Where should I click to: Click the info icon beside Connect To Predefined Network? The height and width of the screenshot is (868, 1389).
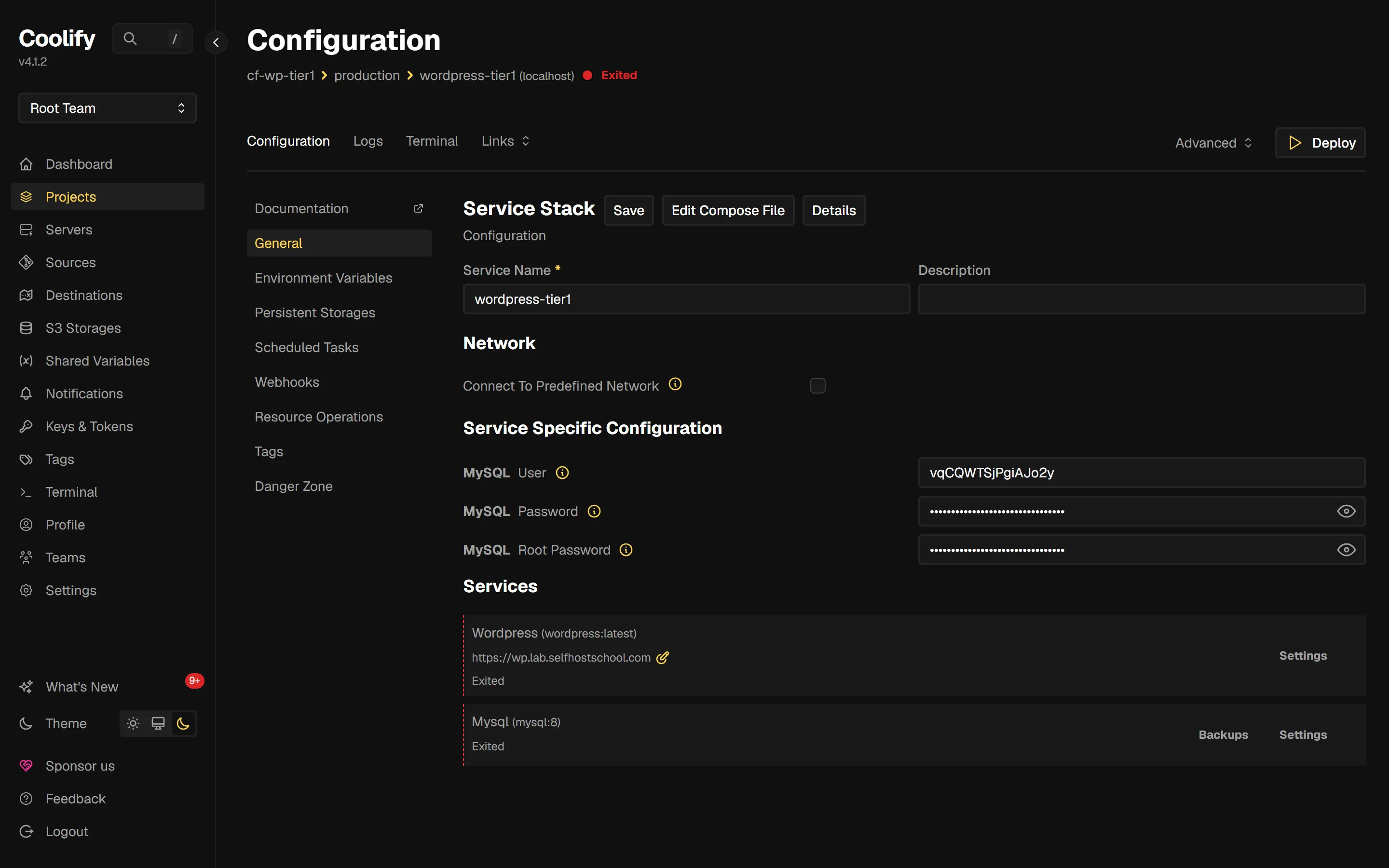tap(675, 384)
